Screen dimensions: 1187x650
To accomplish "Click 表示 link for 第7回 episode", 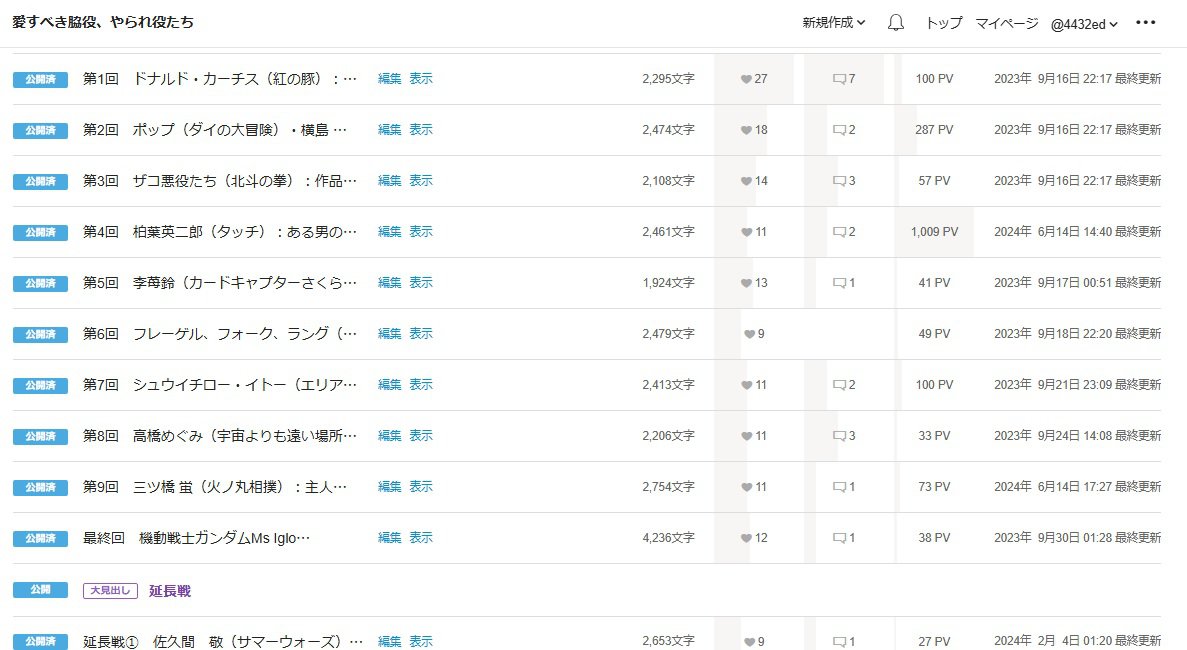I will [421, 385].
